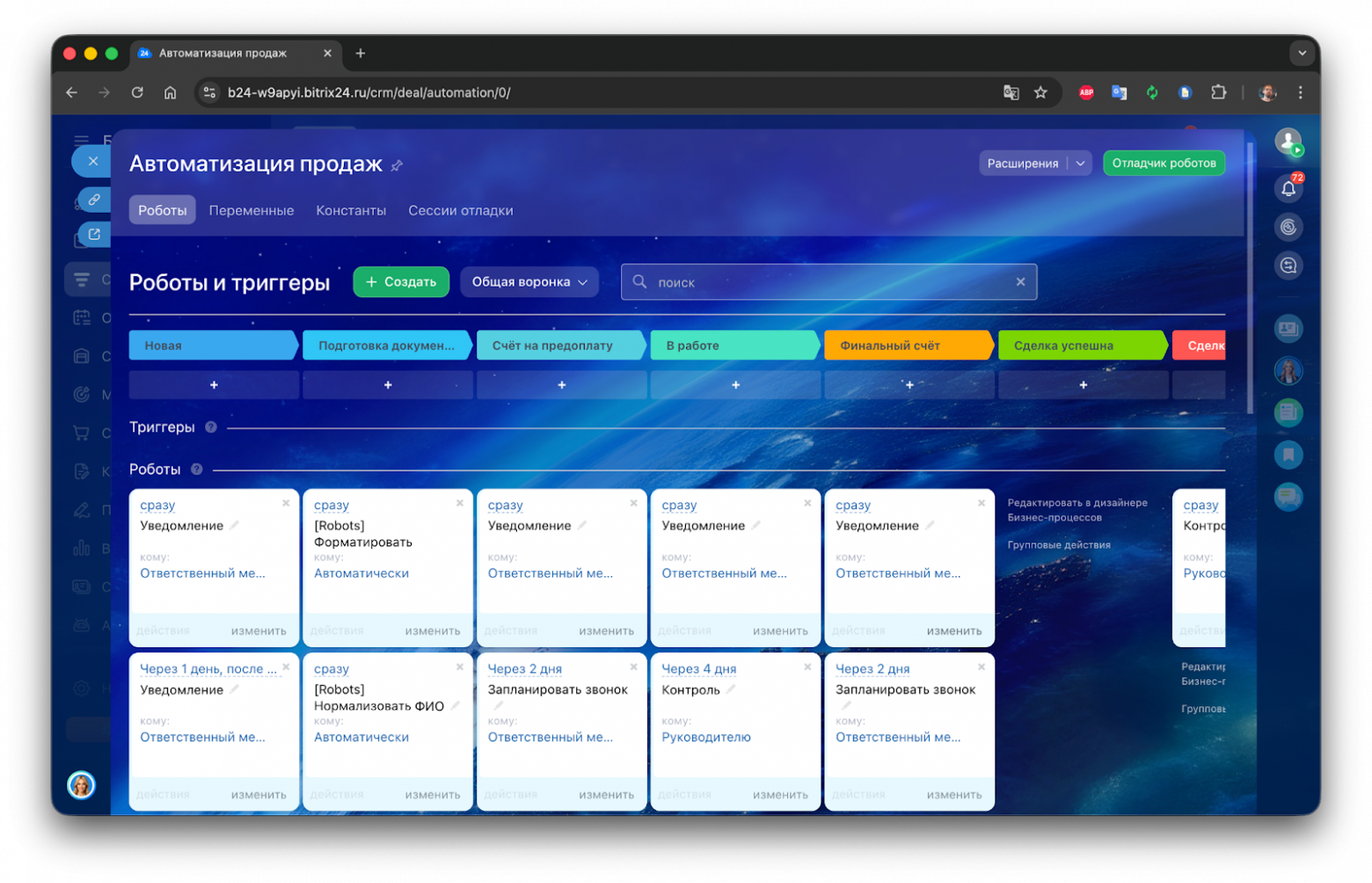Close the automation slider panel with the X button
The image size is (1372, 883).
tap(92, 161)
